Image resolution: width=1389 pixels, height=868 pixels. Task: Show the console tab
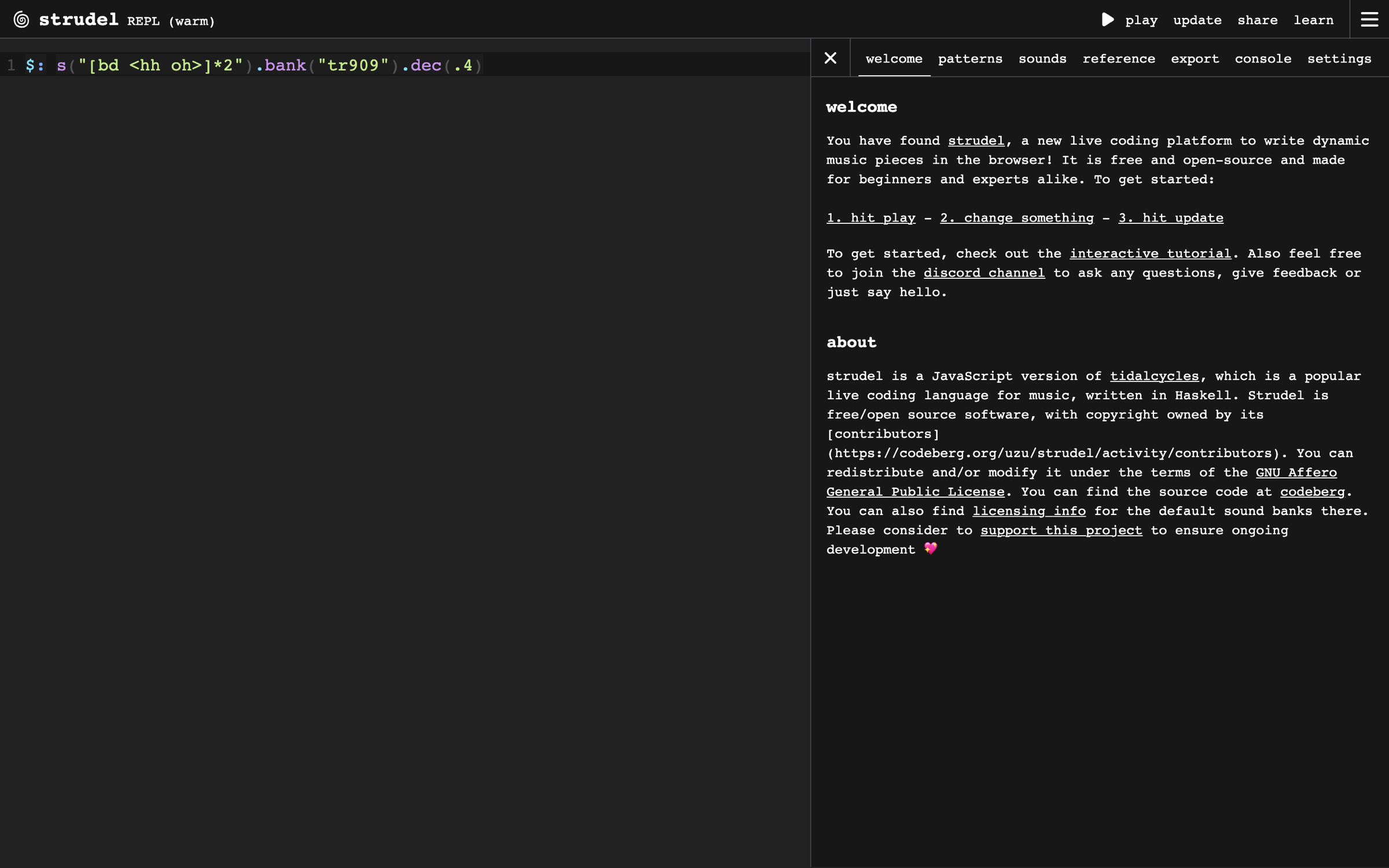1263,58
